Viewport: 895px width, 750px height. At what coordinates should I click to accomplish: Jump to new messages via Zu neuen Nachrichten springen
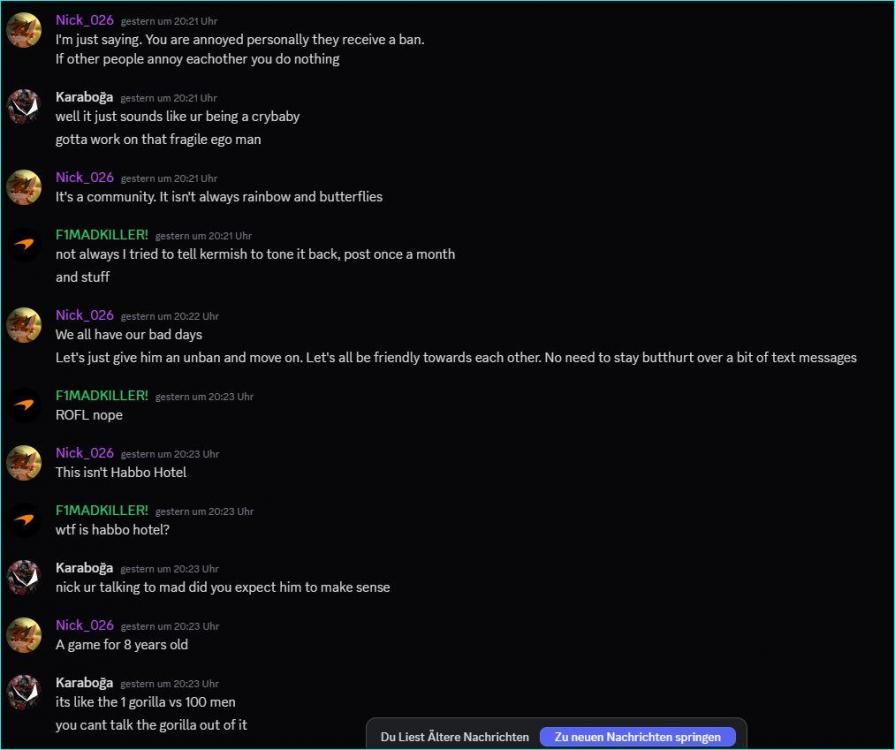[638, 737]
